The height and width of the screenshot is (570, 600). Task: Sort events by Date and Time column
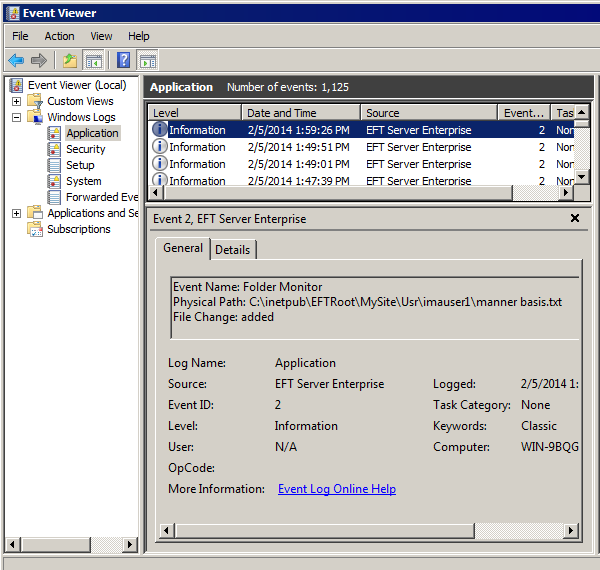(300, 113)
